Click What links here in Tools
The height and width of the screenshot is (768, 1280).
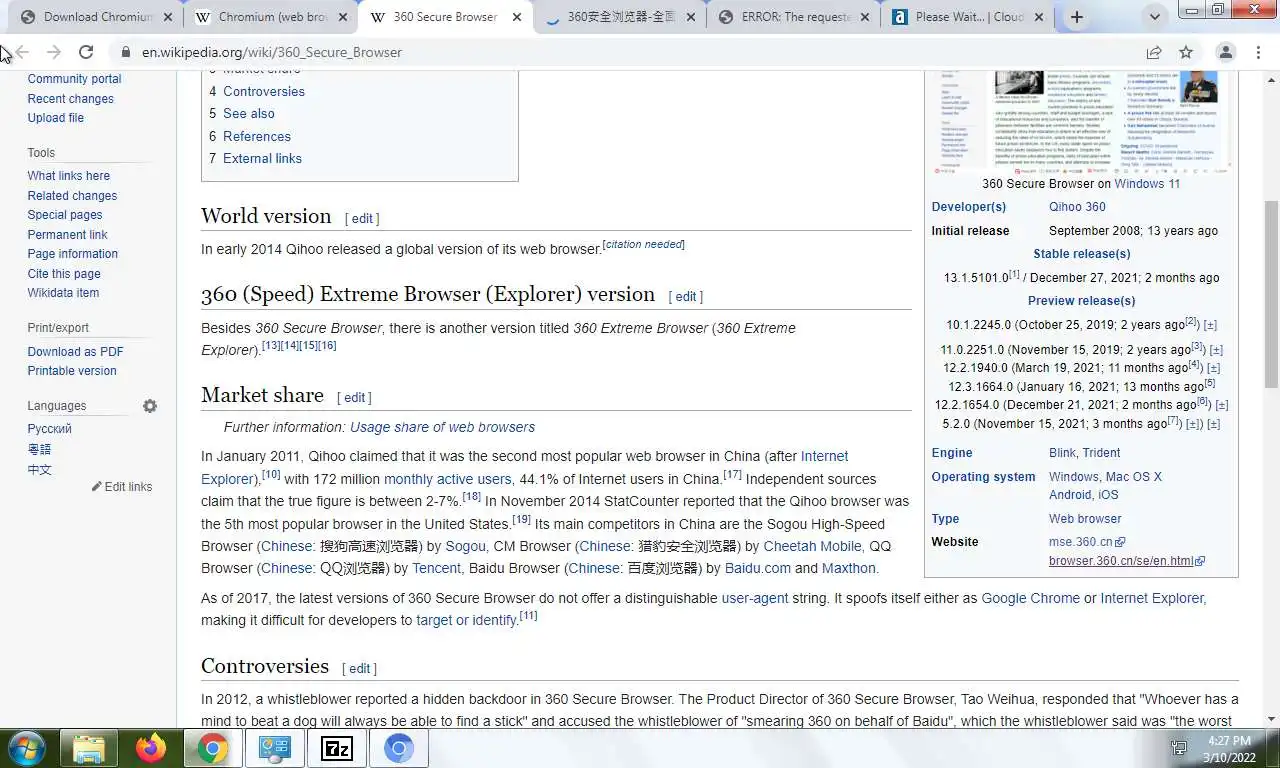(69, 176)
